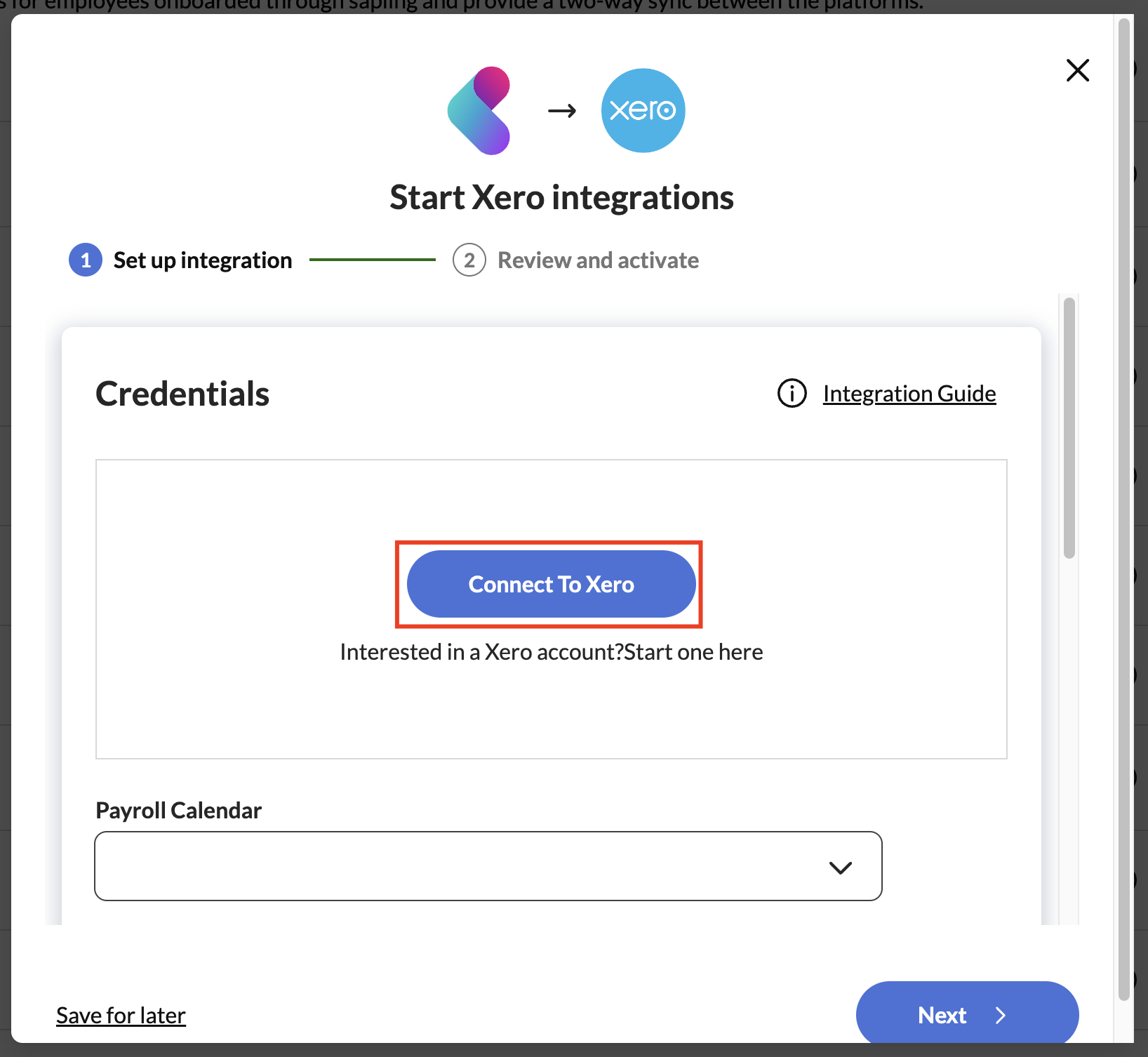Select the step 1 number circle
The image size is (1148, 1057).
pyautogui.click(x=86, y=260)
